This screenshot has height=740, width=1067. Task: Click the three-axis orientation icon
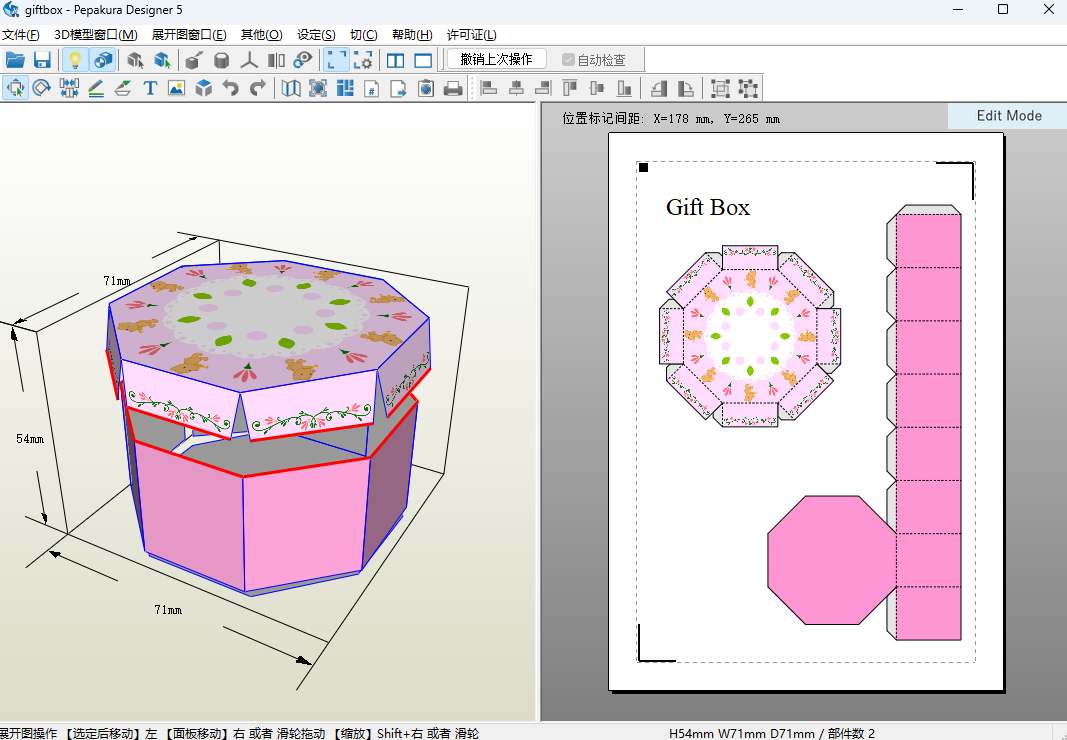pos(249,60)
